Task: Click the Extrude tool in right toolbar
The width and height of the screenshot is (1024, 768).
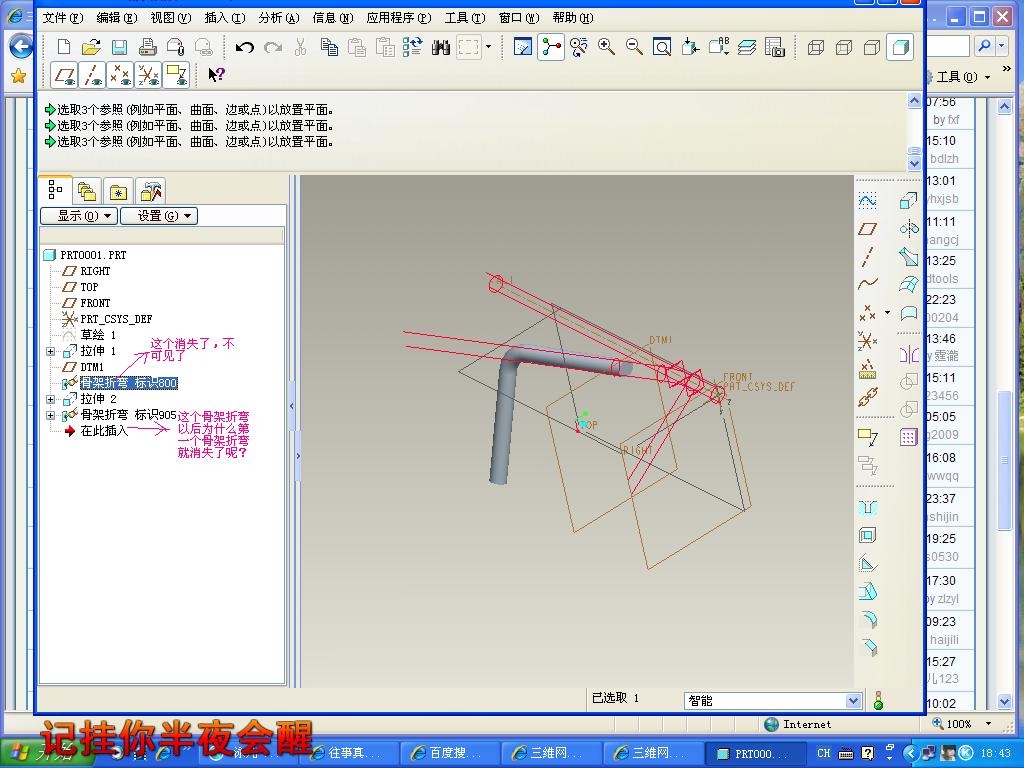Action: pyautogui.click(x=908, y=201)
